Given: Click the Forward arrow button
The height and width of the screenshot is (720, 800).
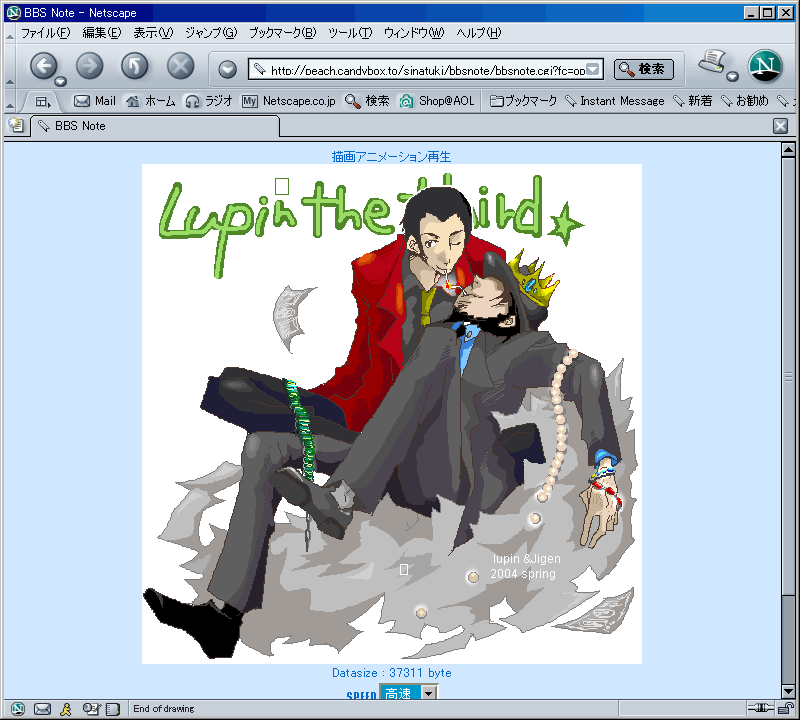Looking at the screenshot, I should (90, 66).
